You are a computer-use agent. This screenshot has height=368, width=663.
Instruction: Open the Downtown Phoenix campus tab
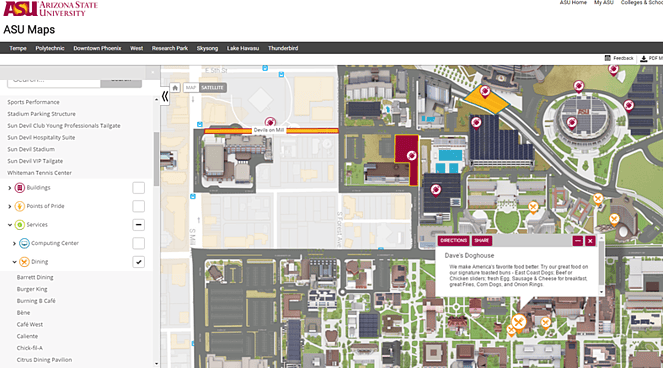point(97,48)
